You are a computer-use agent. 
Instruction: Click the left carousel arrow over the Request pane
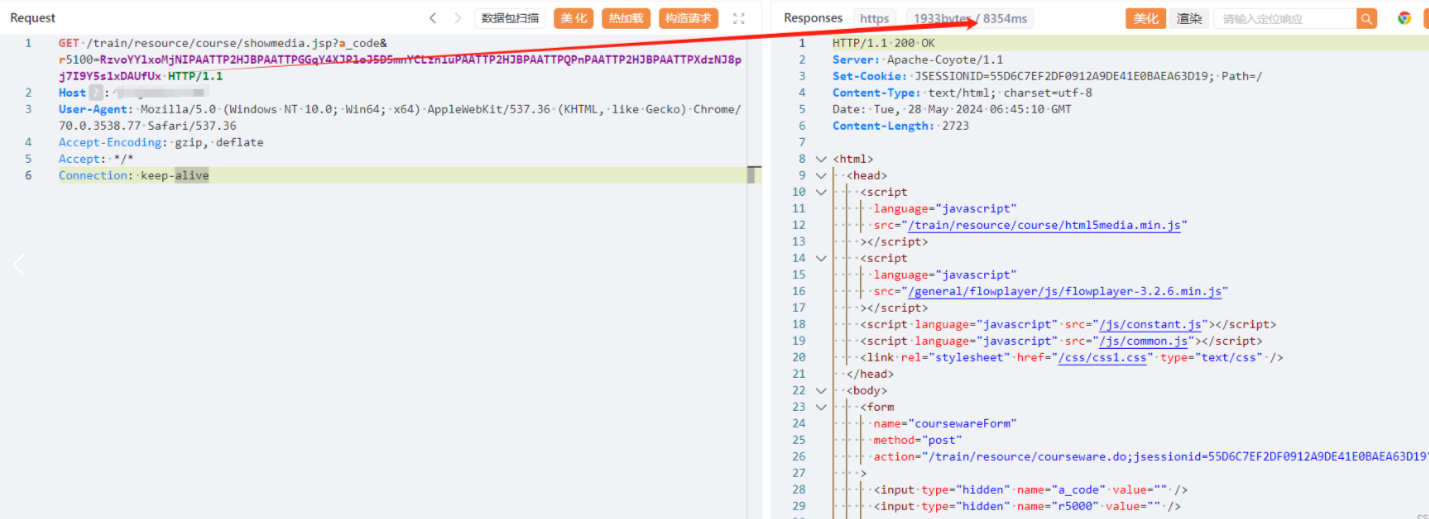click(x=18, y=265)
